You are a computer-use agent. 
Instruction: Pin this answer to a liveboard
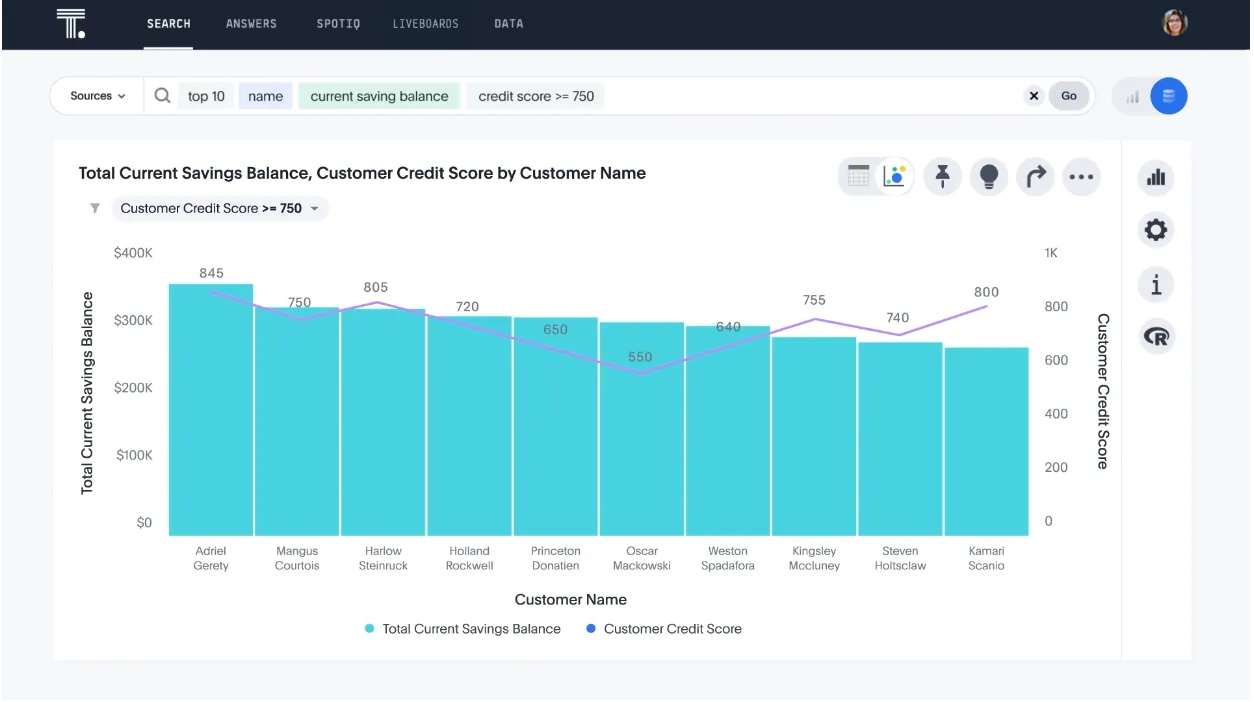point(941,176)
